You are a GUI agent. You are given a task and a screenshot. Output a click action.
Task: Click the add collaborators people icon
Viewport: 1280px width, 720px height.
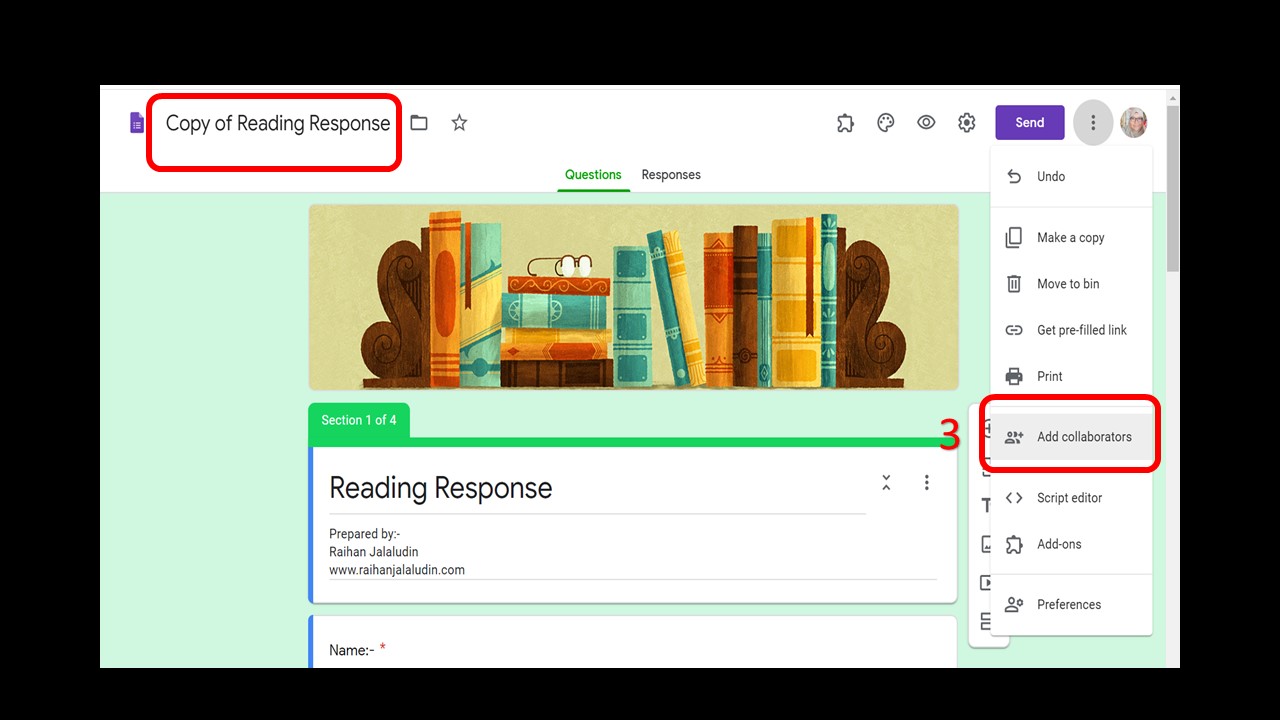(1014, 437)
